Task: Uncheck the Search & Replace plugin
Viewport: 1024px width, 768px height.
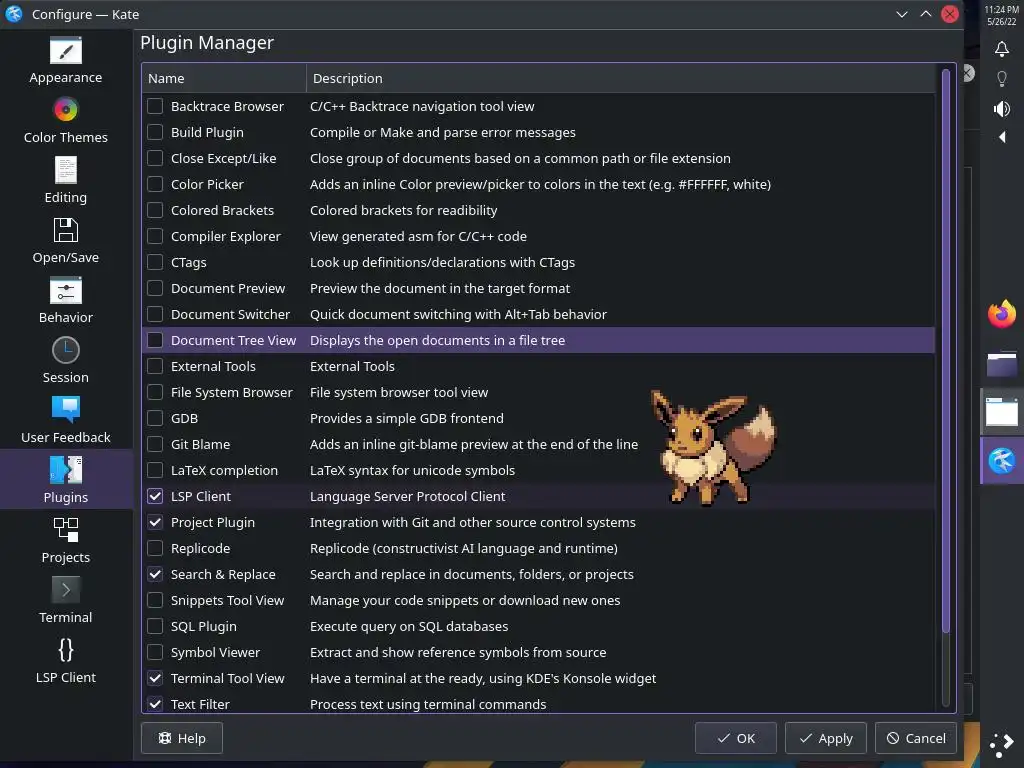Action: (x=155, y=574)
